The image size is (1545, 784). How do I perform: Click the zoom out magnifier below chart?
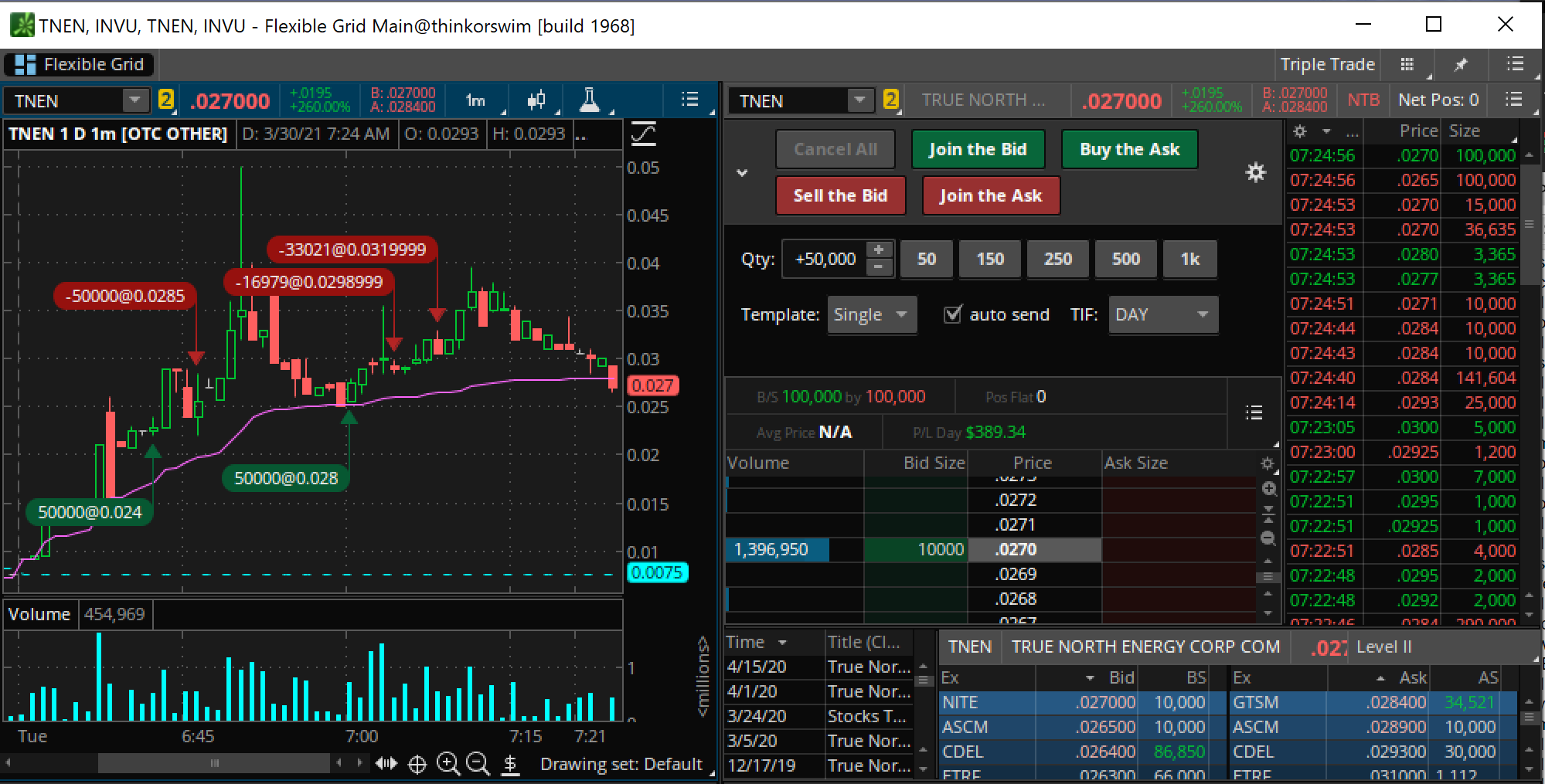point(478,764)
